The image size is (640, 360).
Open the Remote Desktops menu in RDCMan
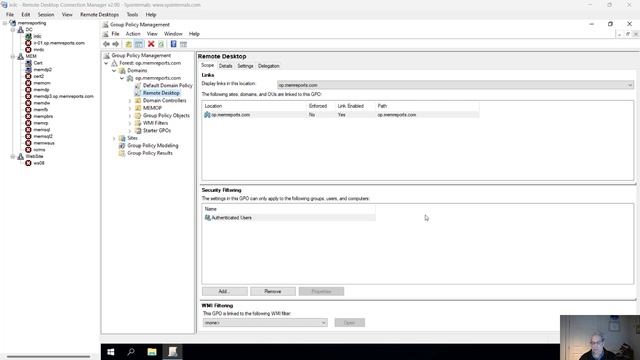point(100,15)
